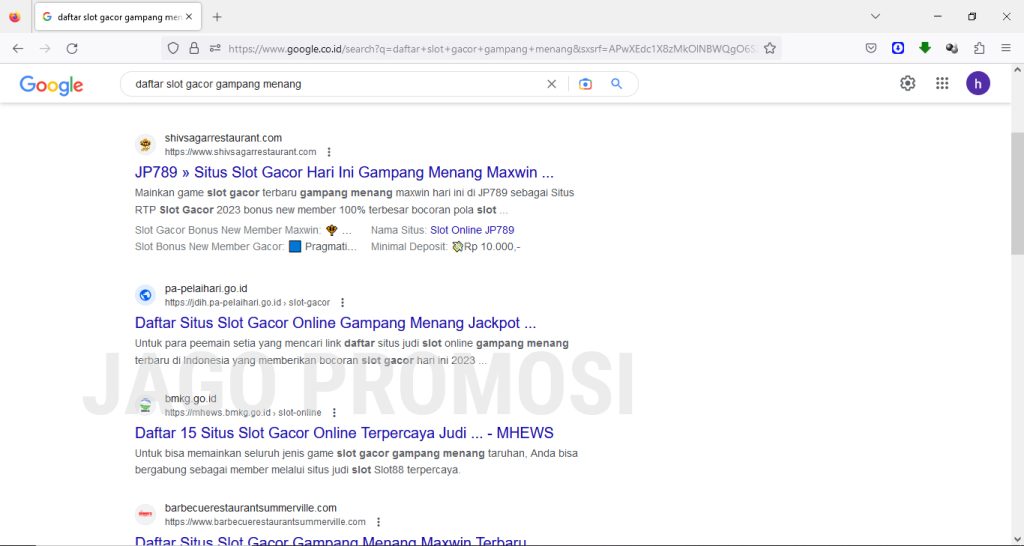
Task: Click the https://www.barbecuerestaurantsummerville.com URL text
Action: [265, 522]
